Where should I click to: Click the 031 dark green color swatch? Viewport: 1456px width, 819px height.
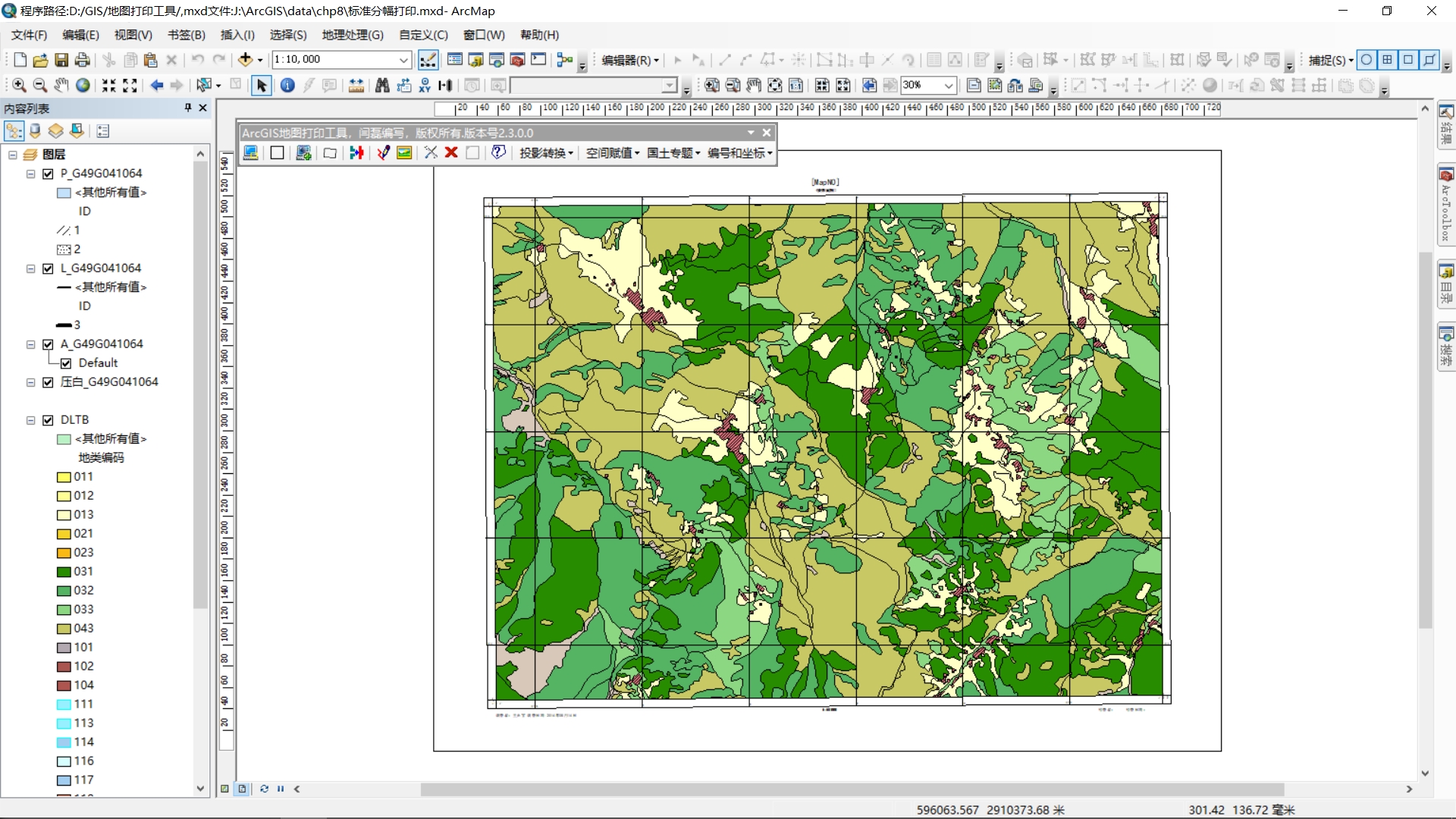point(64,572)
